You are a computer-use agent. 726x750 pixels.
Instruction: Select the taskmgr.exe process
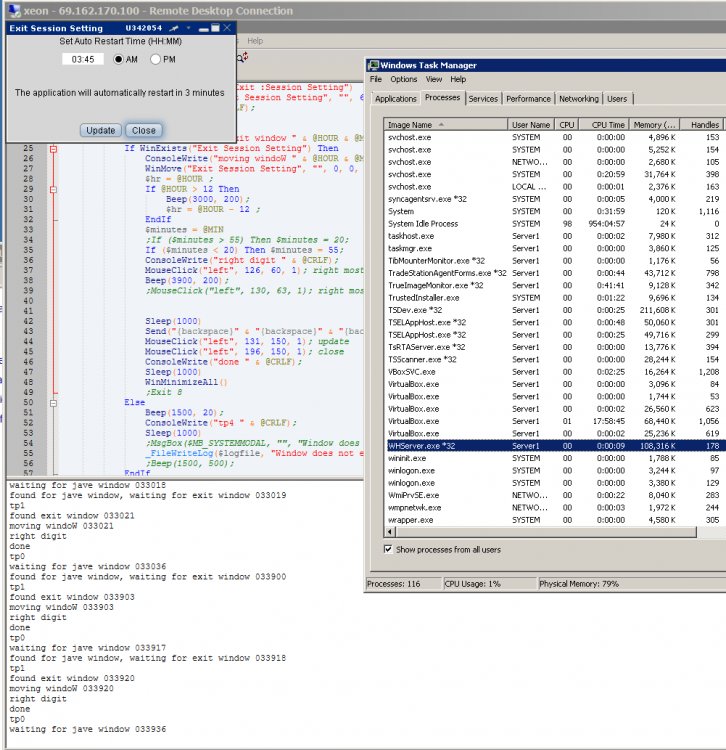point(555,248)
